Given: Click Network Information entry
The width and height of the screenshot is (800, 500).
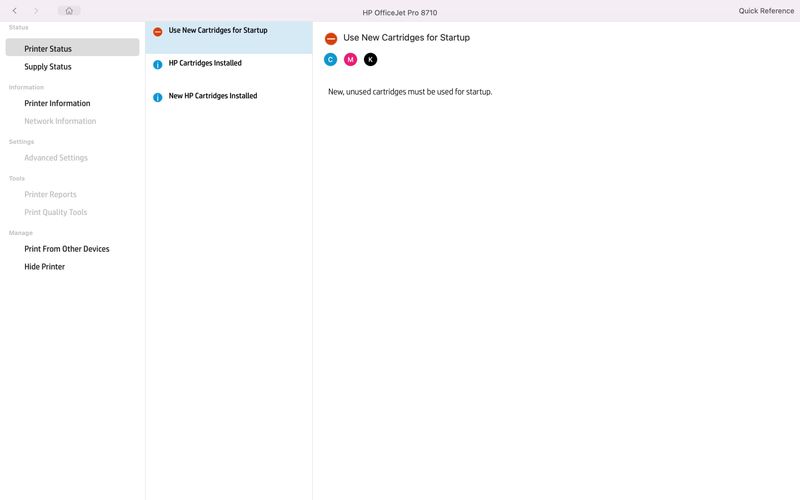Looking at the screenshot, I should pos(60,121).
